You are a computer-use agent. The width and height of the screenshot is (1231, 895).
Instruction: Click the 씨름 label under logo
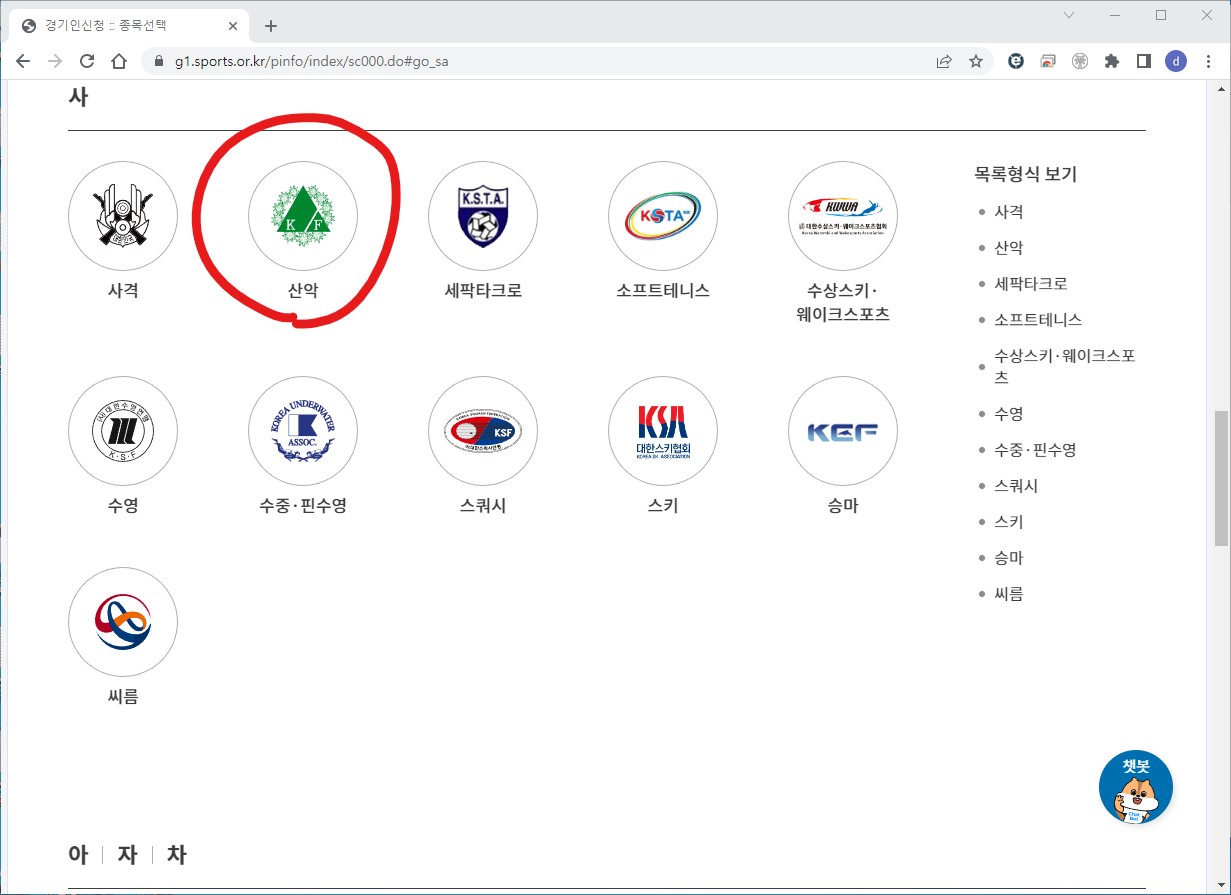pos(123,697)
